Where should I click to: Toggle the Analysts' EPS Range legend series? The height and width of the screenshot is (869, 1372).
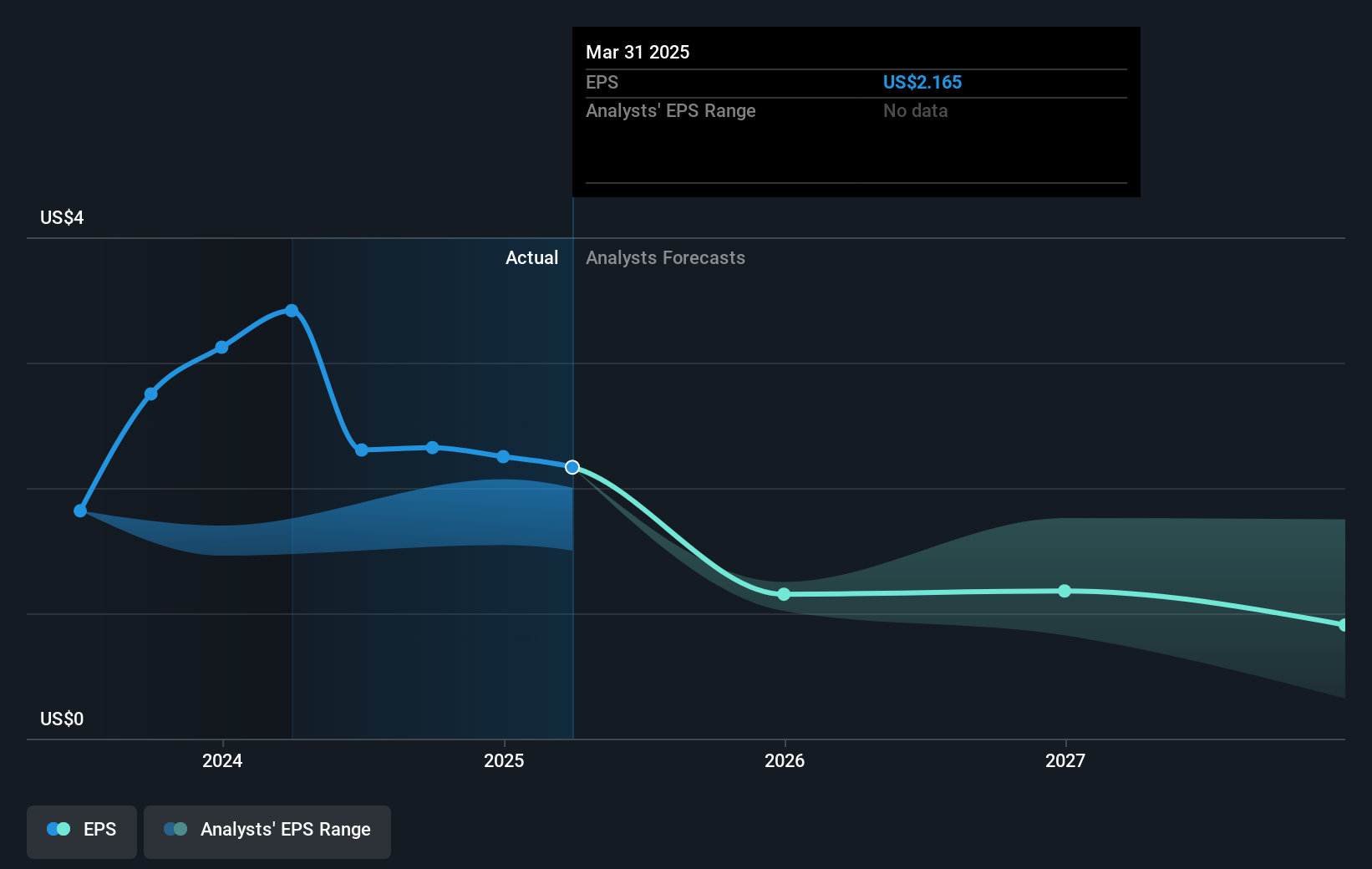pyautogui.click(x=267, y=831)
